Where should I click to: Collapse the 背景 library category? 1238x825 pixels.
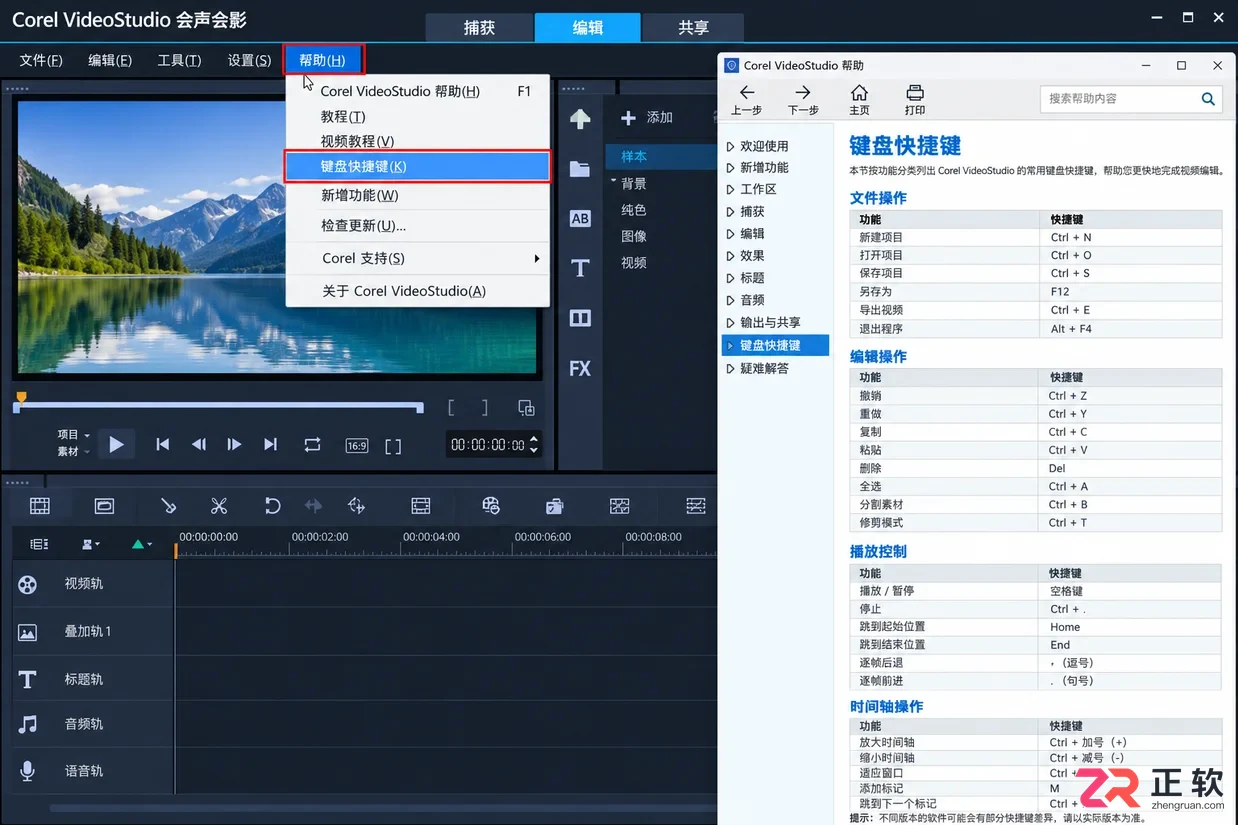(614, 182)
